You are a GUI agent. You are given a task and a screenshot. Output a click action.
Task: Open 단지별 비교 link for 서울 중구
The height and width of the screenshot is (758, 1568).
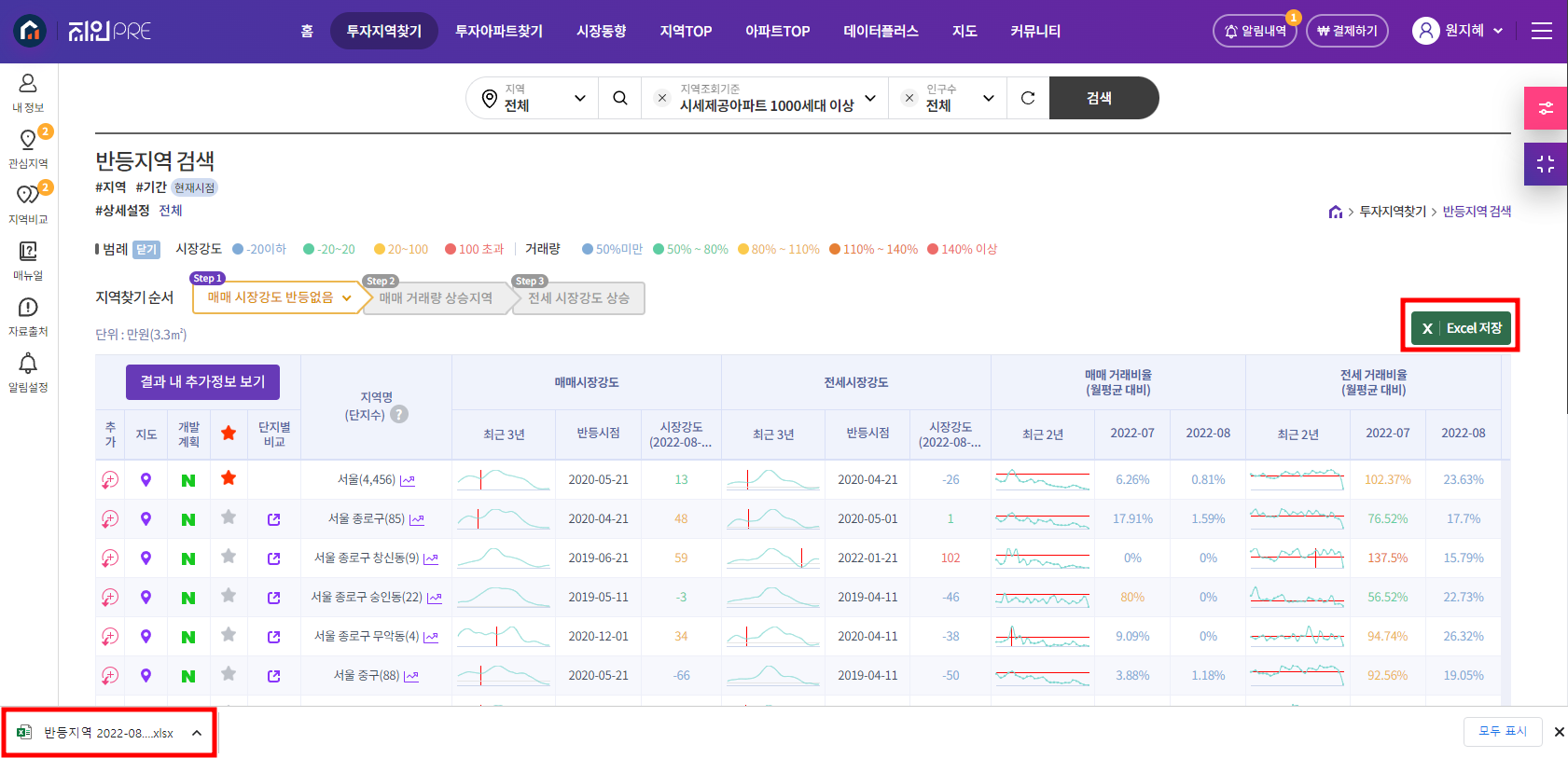pos(273,676)
